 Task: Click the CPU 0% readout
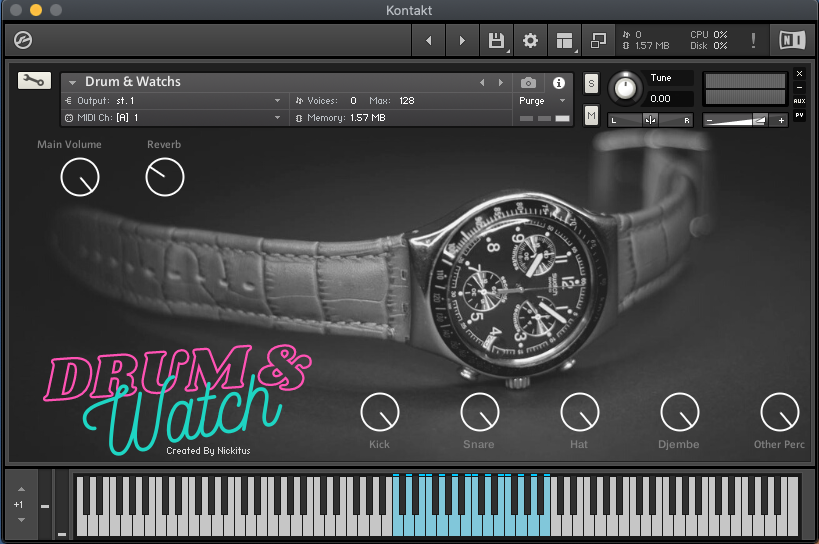tap(708, 34)
